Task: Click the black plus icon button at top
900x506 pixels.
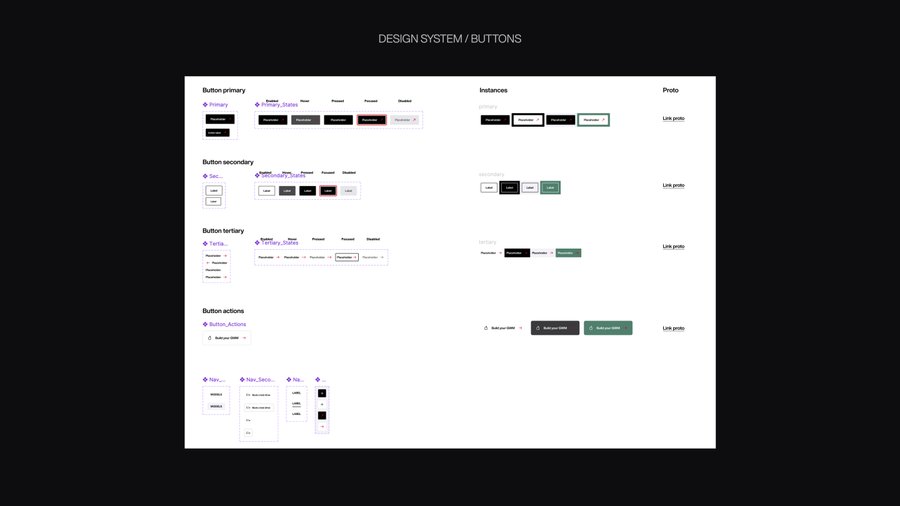Action: (322, 393)
